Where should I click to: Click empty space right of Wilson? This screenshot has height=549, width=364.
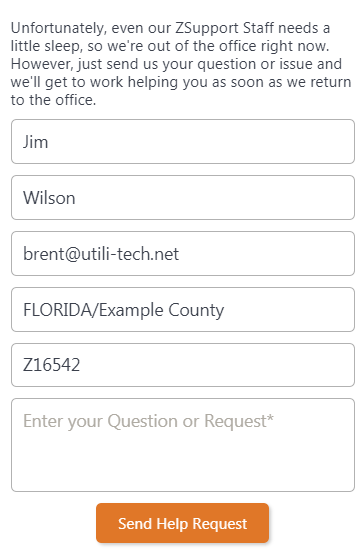pyautogui.click(x=214, y=197)
